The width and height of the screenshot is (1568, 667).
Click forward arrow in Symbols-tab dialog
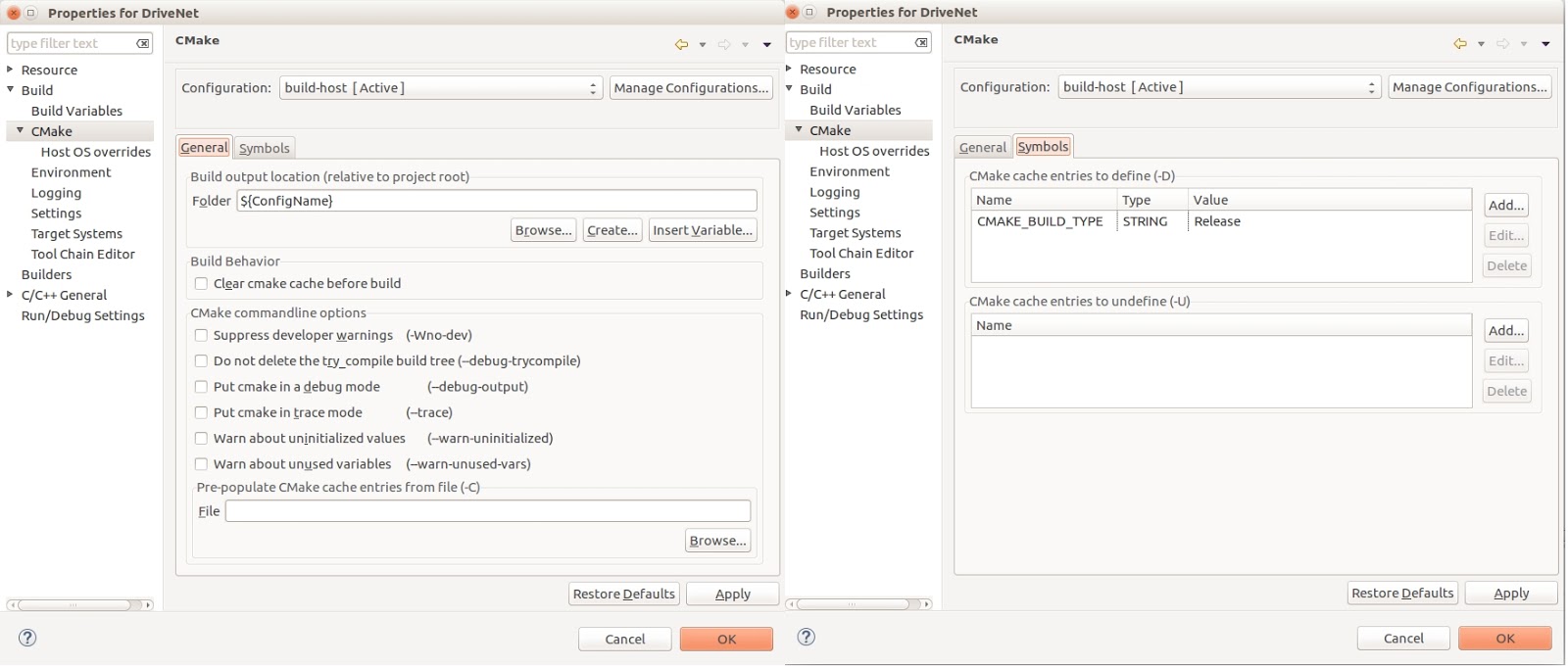(1503, 43)
